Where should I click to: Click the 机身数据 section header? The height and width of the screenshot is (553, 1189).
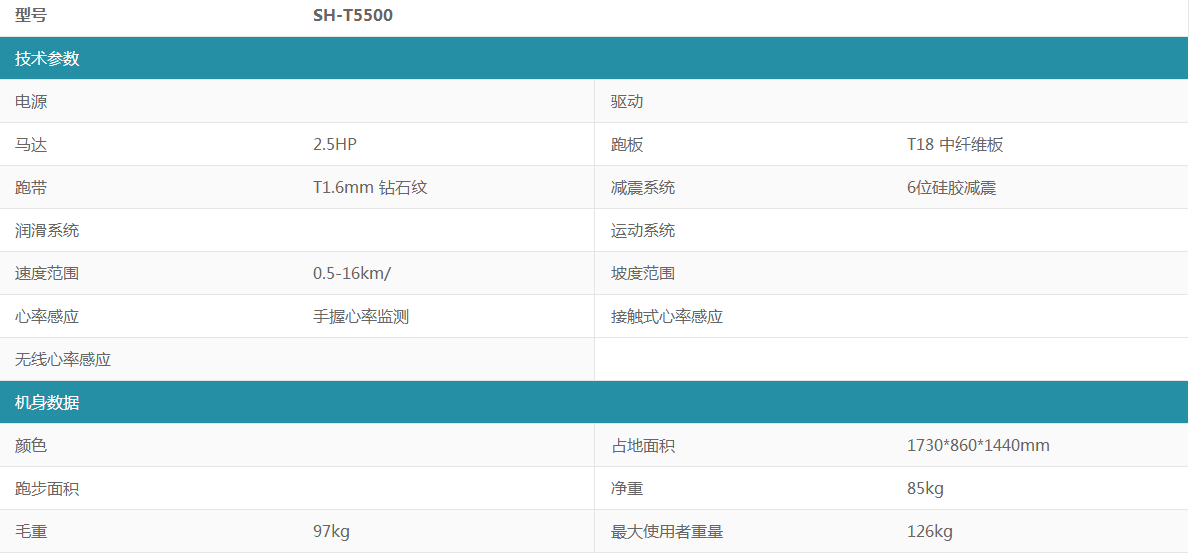pyautogui.click(x=47, y=403)
